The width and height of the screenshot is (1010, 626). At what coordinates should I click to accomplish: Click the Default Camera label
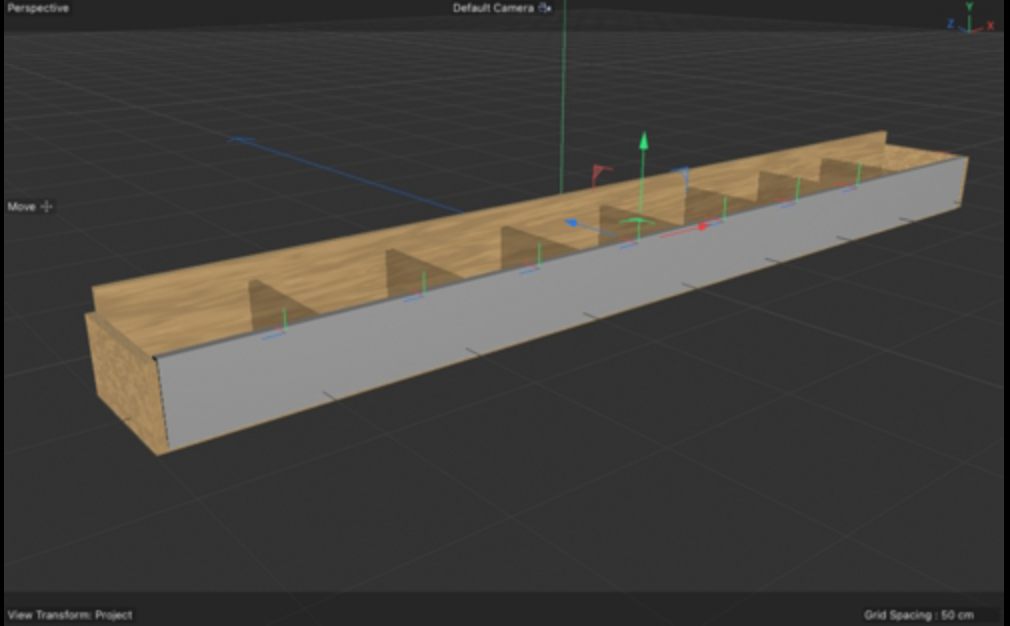(x=493, y=8)
